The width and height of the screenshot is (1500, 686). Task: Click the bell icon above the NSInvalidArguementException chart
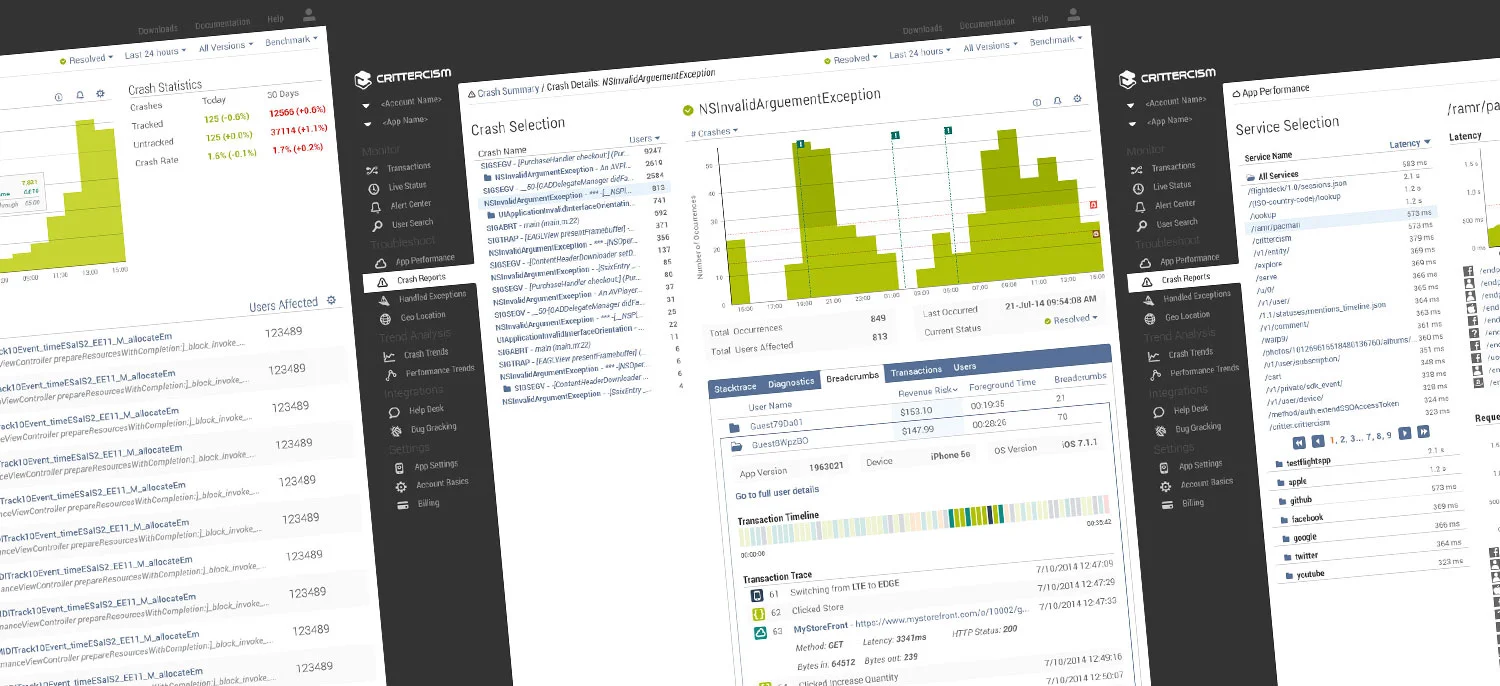coord(1057,101)
